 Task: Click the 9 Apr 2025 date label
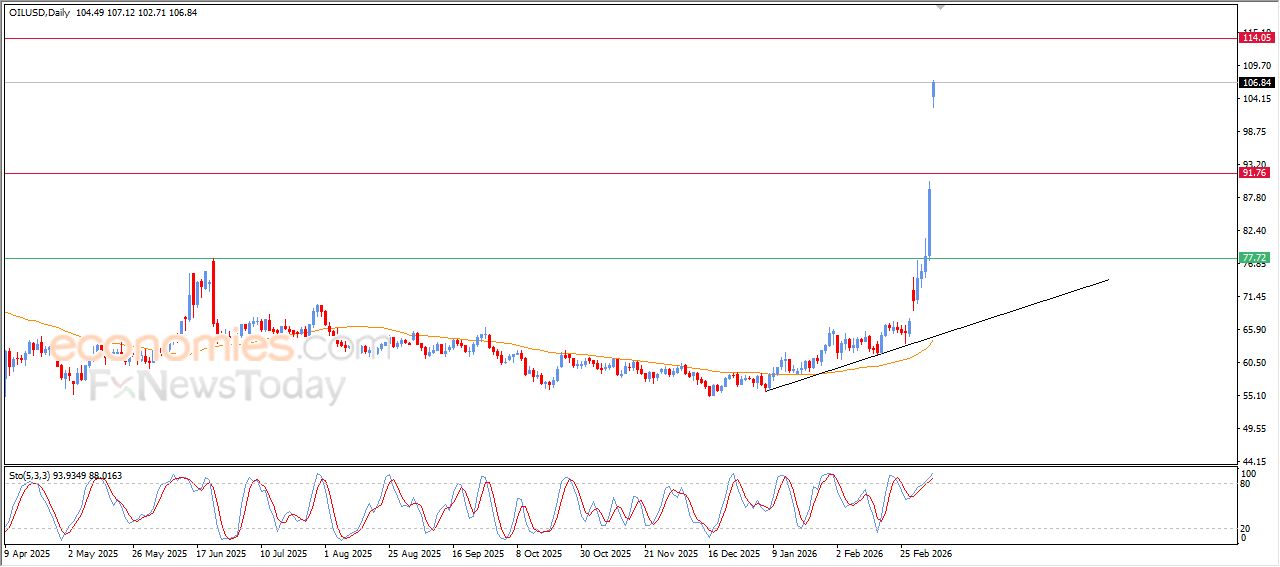click(x=28, y=552)
